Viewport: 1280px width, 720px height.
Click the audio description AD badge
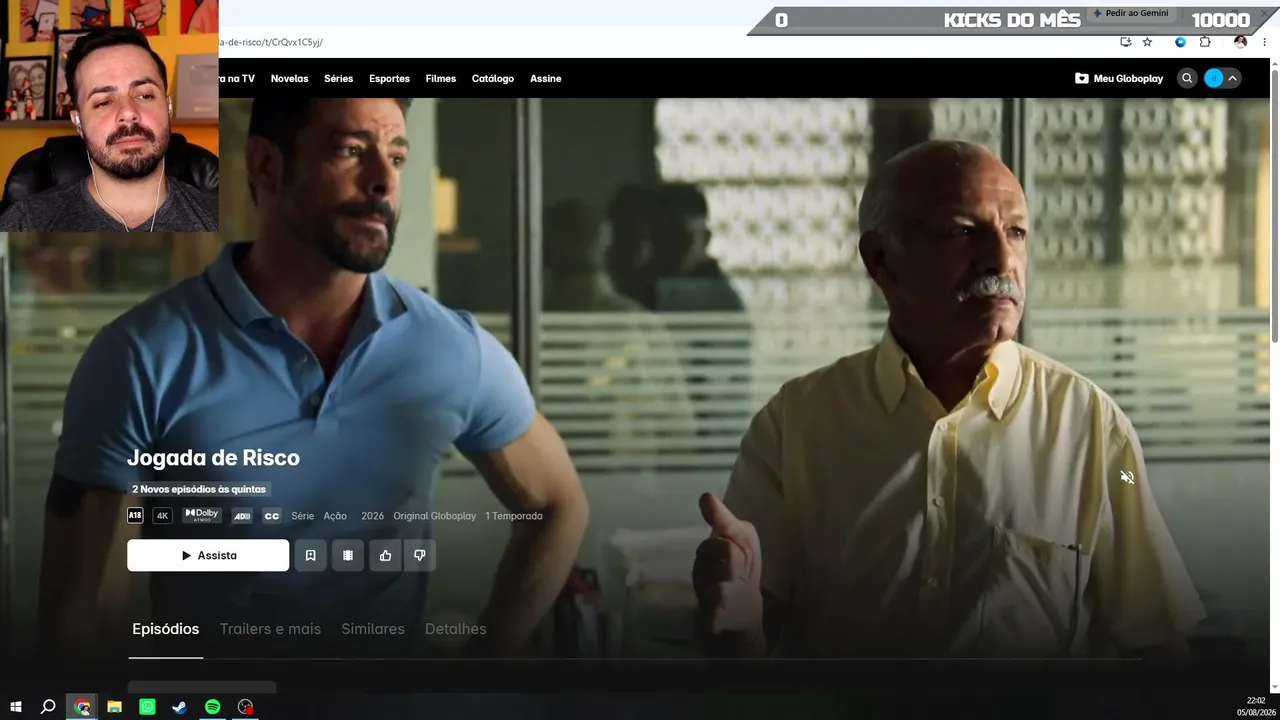click(241, 516)
